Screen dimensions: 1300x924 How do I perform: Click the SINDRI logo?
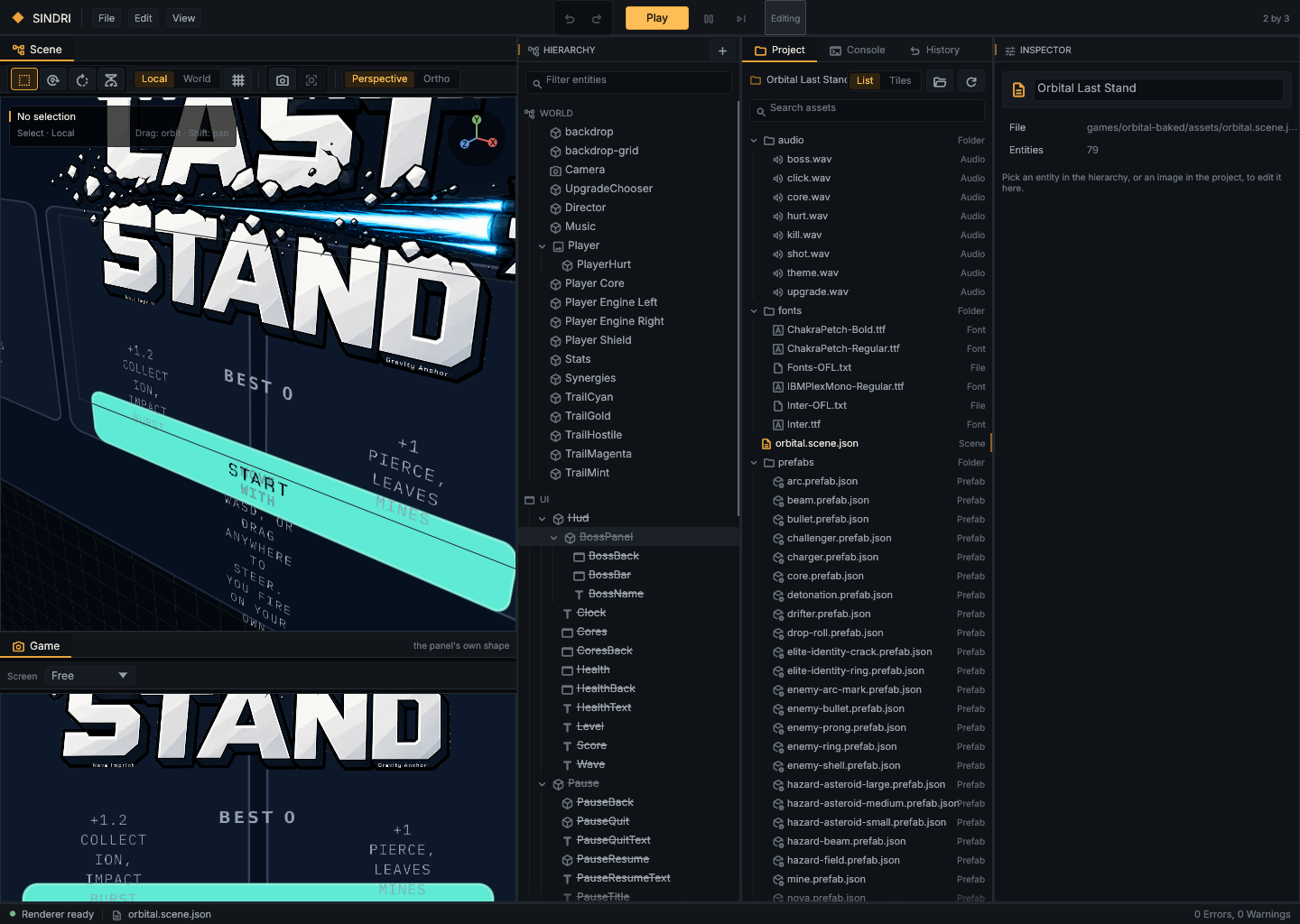point(42,18)
